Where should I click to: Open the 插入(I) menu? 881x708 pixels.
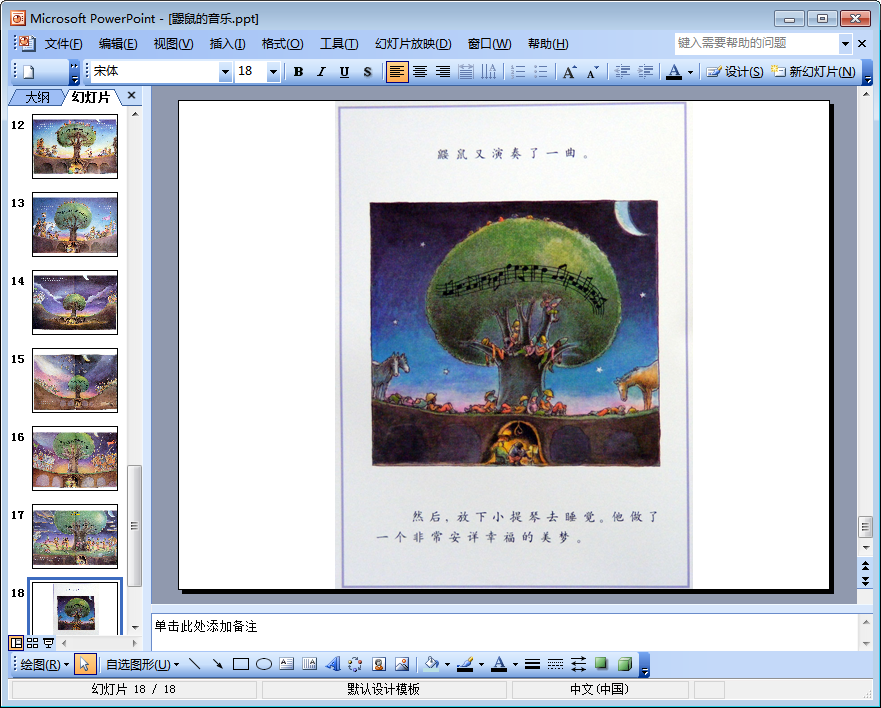(228, 44)
